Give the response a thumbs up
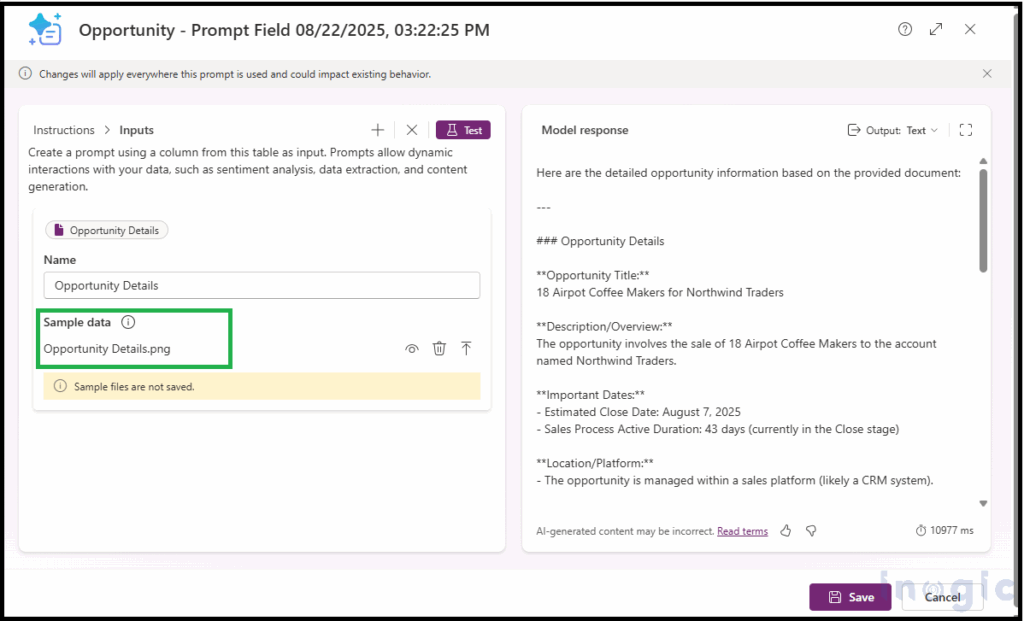The height and width of the screenshot is (621, 1024). (786, 531)
